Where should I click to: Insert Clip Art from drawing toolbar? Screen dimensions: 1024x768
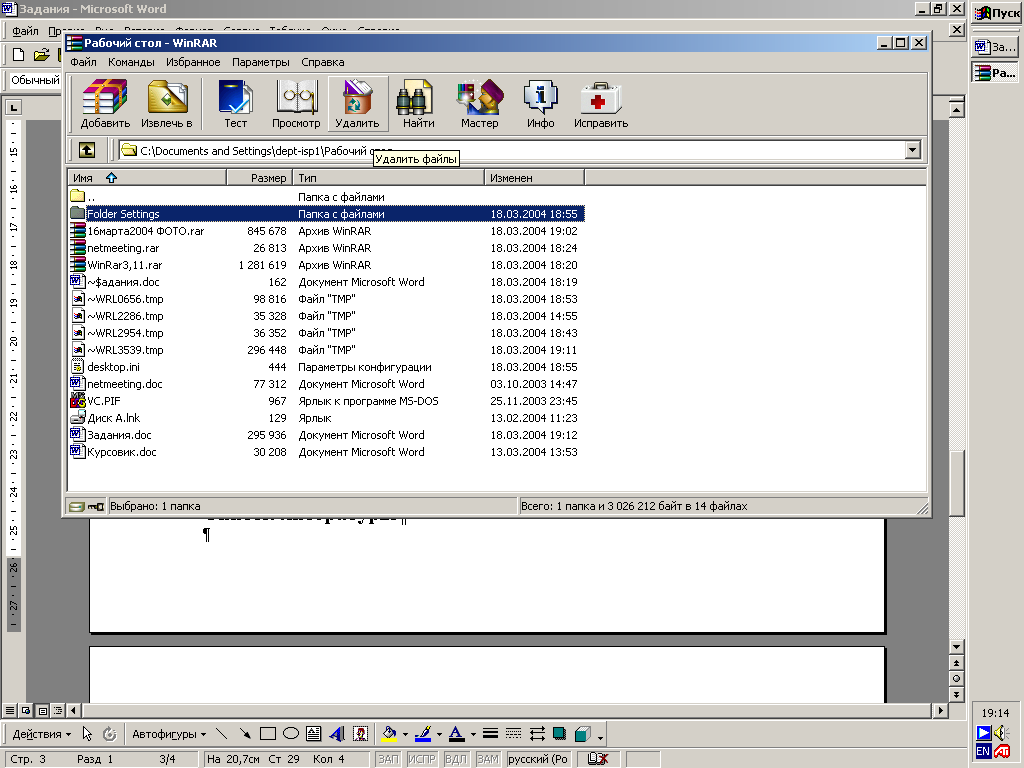360,734
